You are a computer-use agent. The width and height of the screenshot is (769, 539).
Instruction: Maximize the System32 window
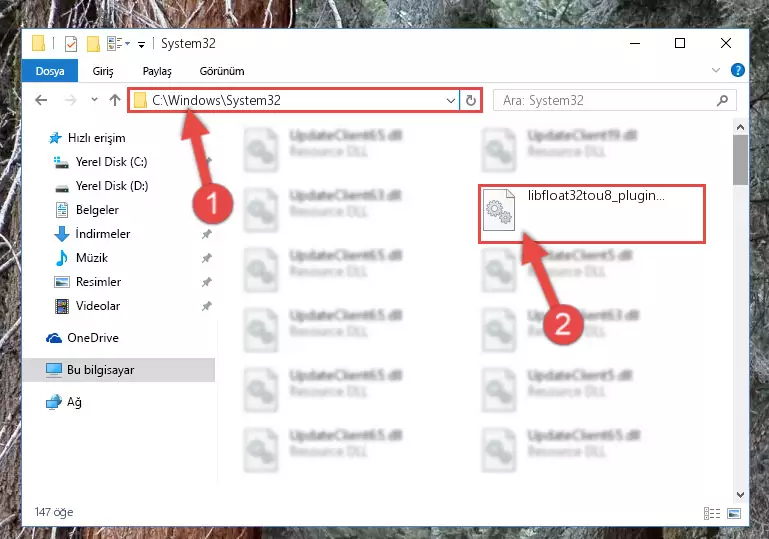tap(680, 43)
